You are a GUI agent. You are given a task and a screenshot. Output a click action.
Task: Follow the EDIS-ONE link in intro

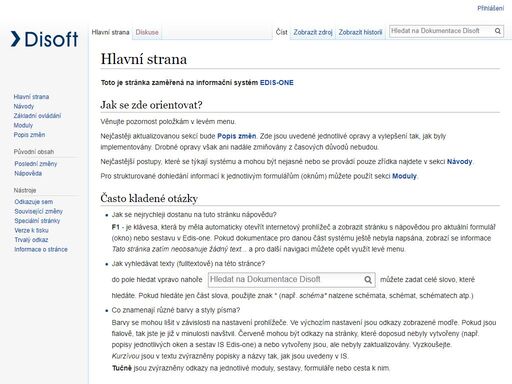click(x=277, y=83)
